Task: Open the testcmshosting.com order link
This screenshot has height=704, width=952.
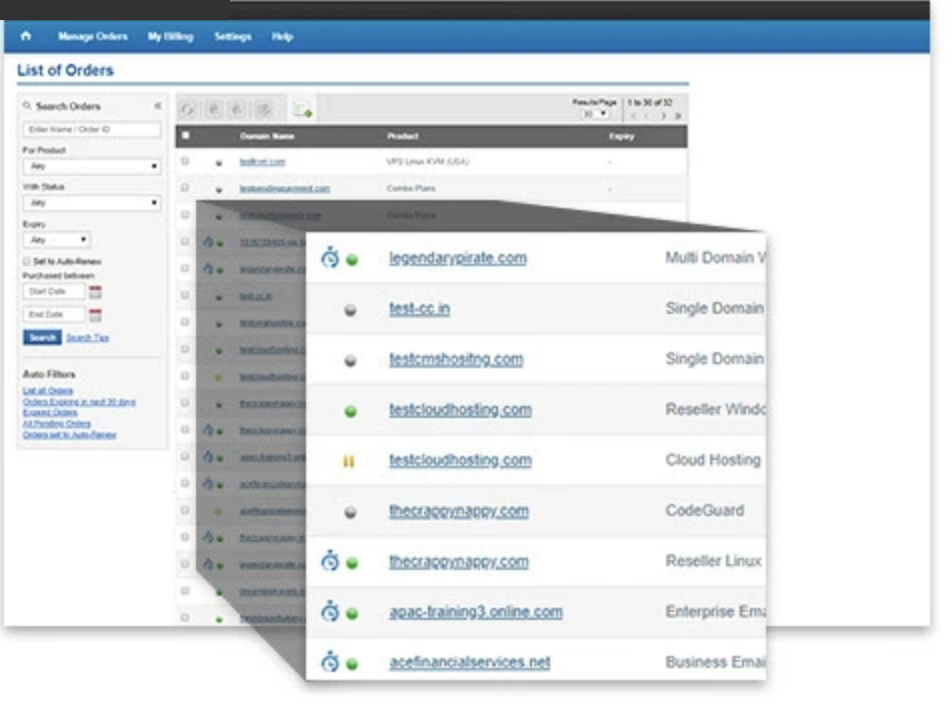Action: tap(456, 359)
